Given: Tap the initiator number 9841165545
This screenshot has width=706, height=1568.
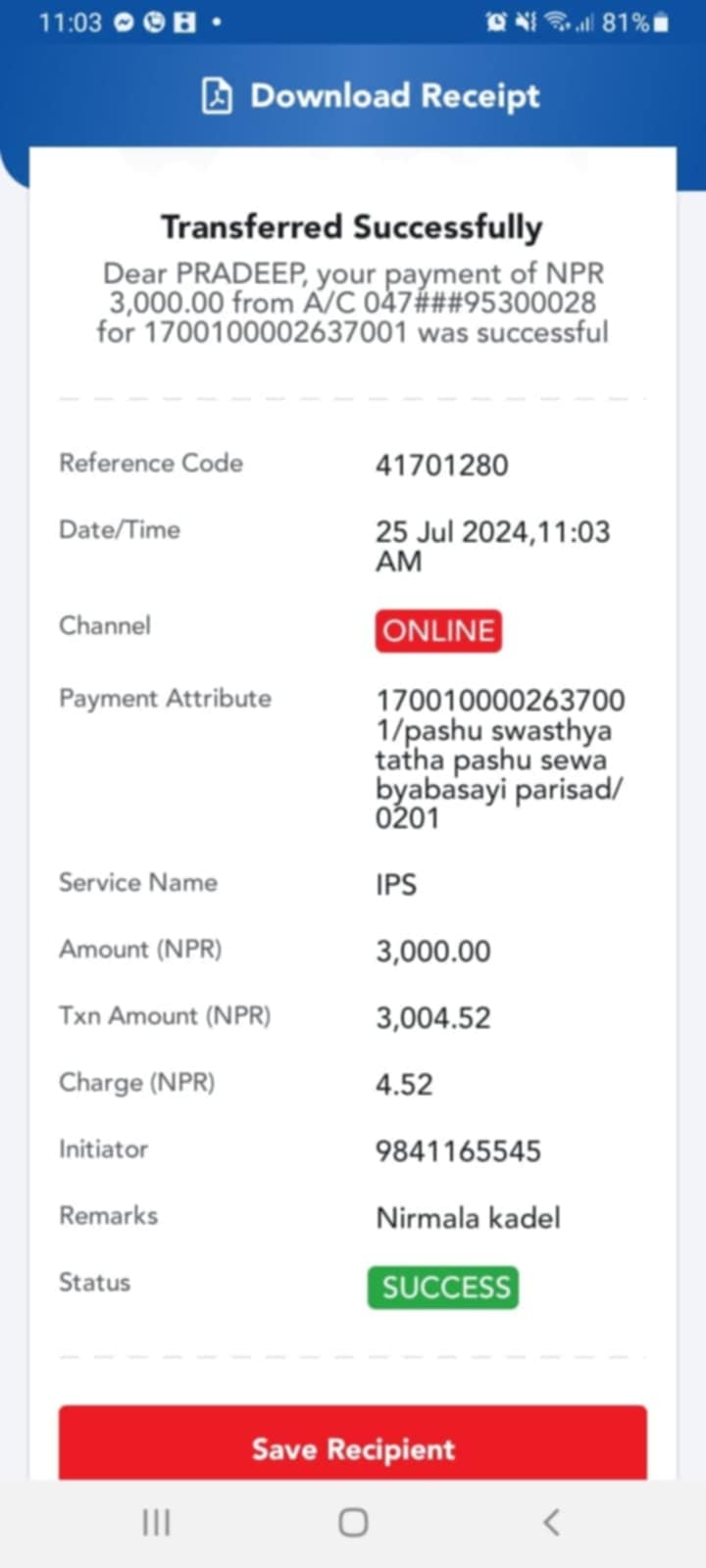Looking at the screenshot, I should tap(458, 1151).
